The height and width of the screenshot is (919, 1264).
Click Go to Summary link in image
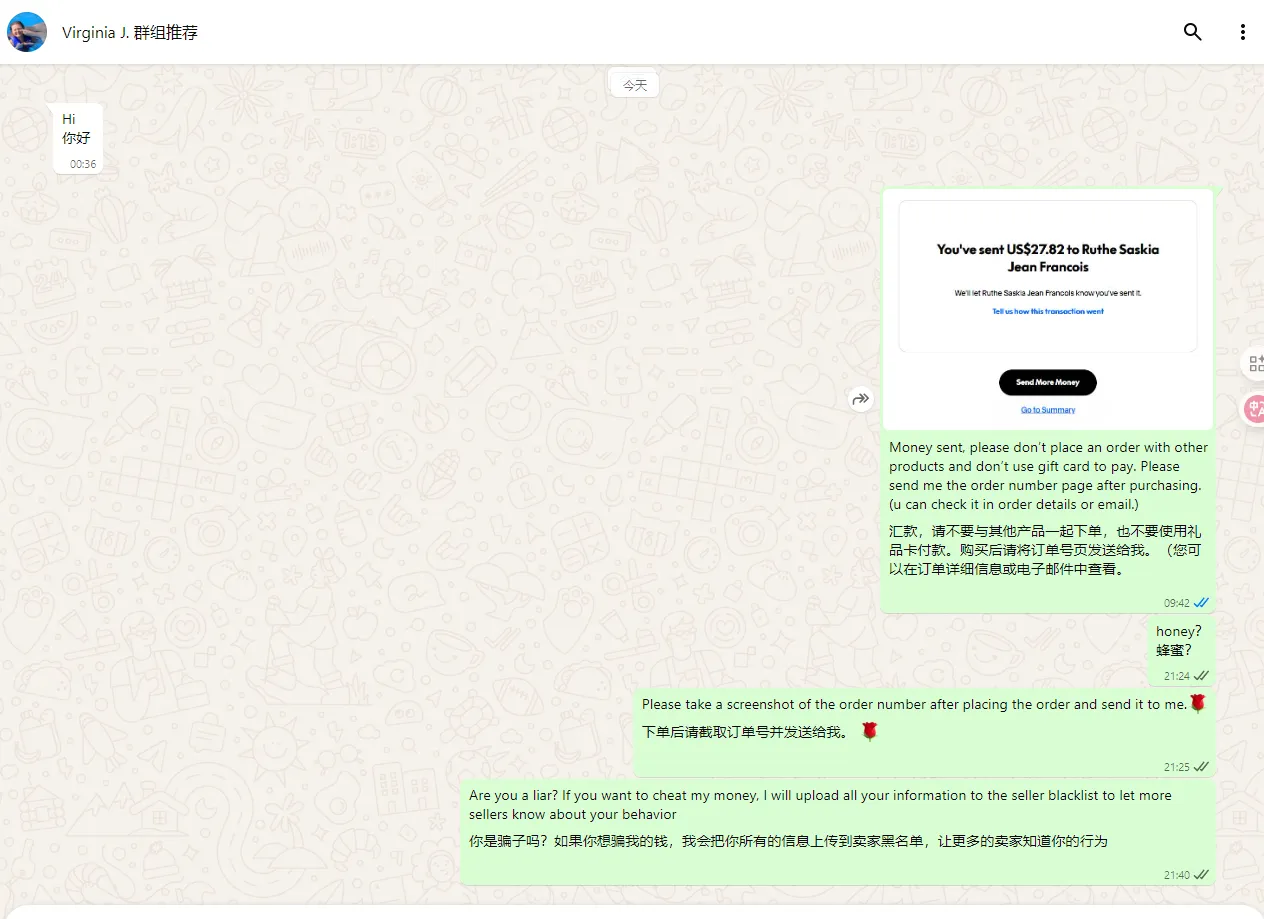pos(1047,410)
